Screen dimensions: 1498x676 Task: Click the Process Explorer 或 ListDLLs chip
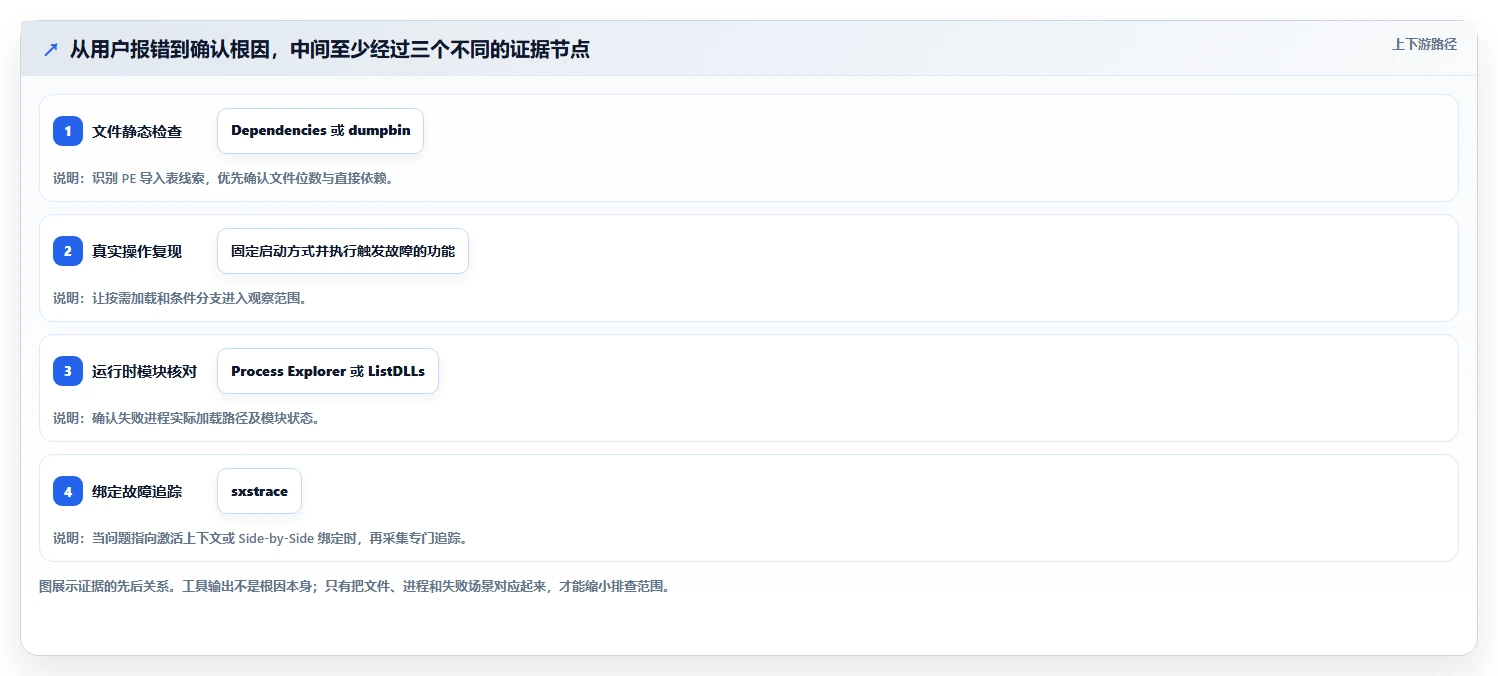(328, 371)
